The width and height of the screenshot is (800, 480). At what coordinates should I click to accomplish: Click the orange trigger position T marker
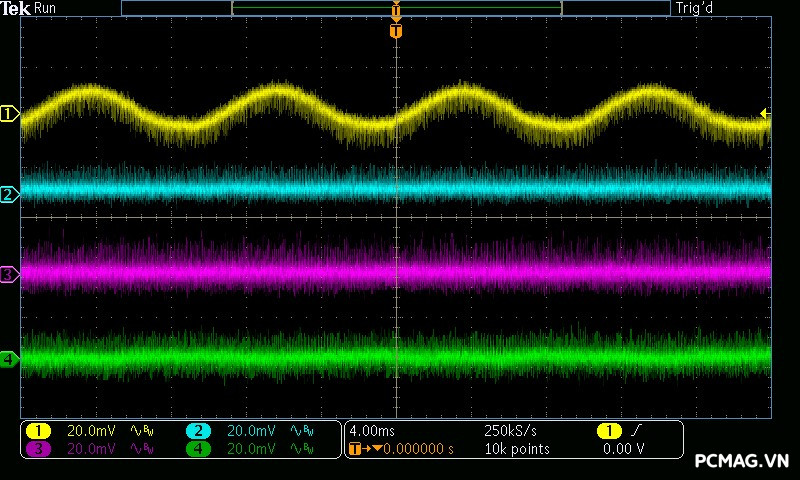click(x=396, y=31)
